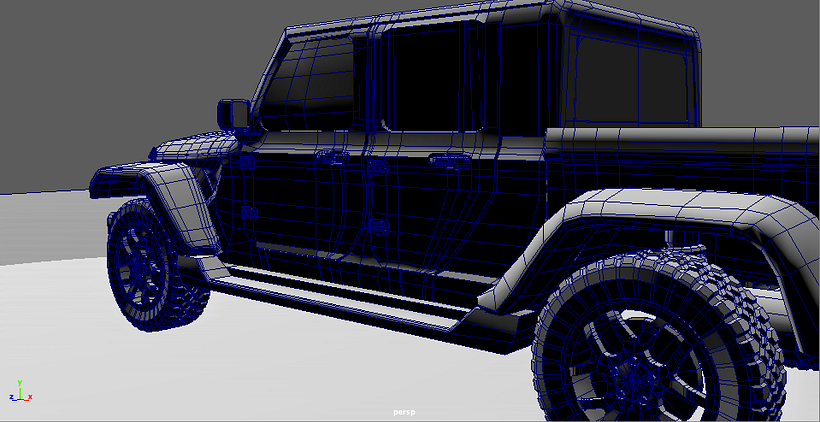Viewport: 820px width, 422px height.
Task: Select the rear door handle
Action: (450, 159)
